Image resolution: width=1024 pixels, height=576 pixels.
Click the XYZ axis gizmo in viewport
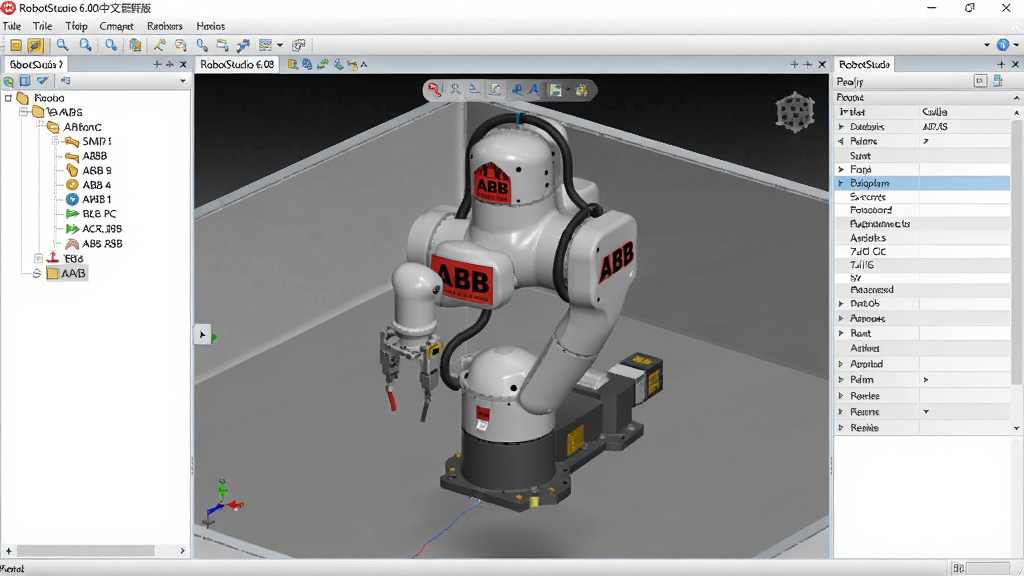coord(223,502)
